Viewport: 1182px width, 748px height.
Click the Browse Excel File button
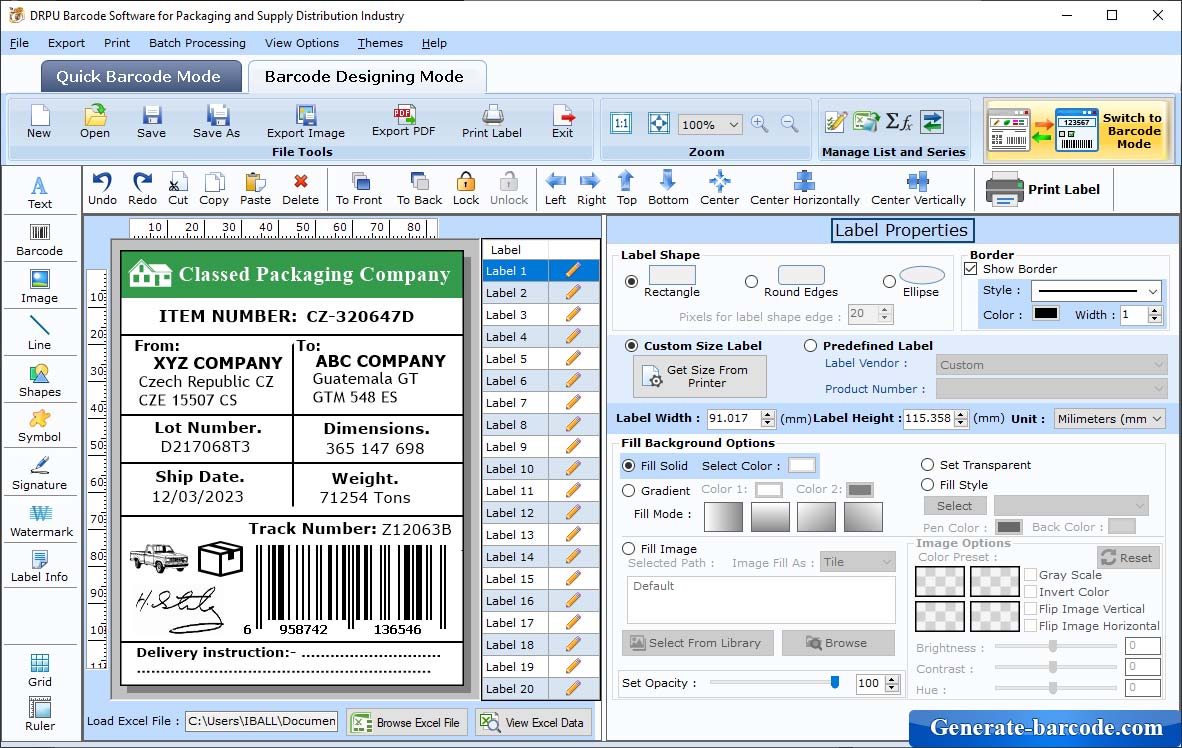click(x=408, y=722)
